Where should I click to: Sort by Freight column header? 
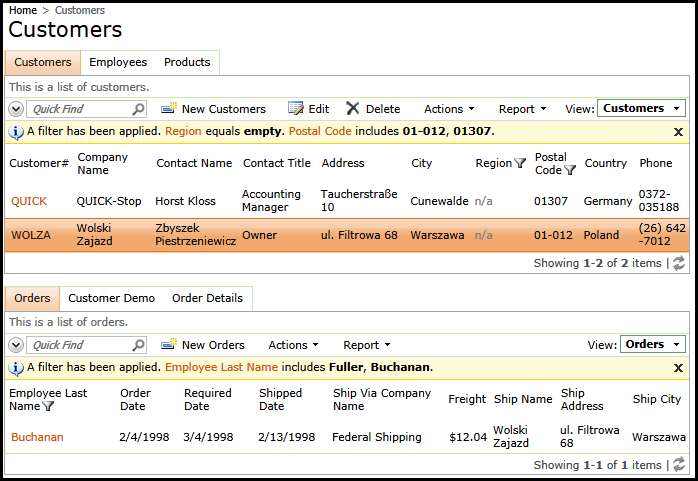[467, 399]
